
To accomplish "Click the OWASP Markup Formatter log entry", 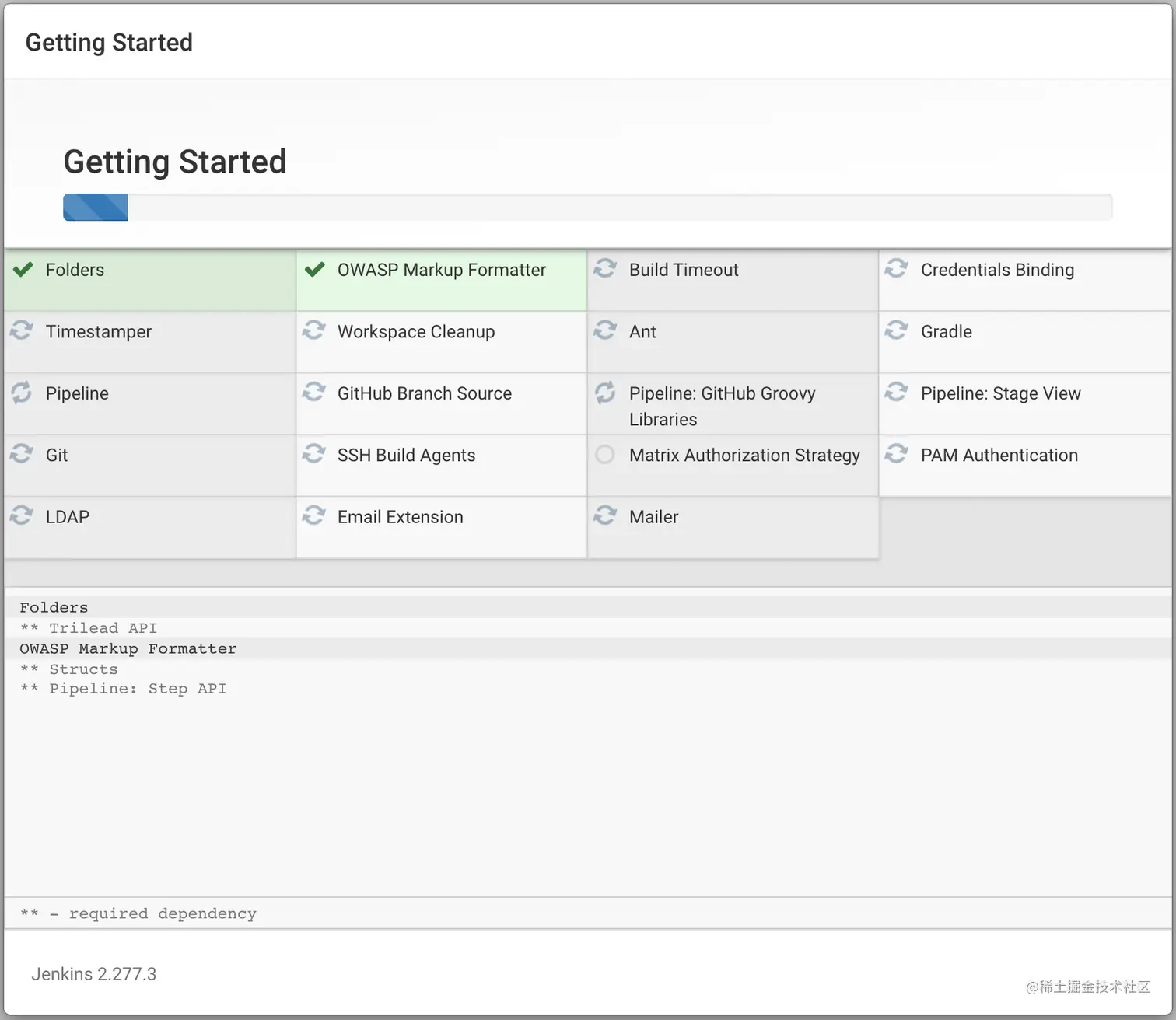I will tap(128, 648).
